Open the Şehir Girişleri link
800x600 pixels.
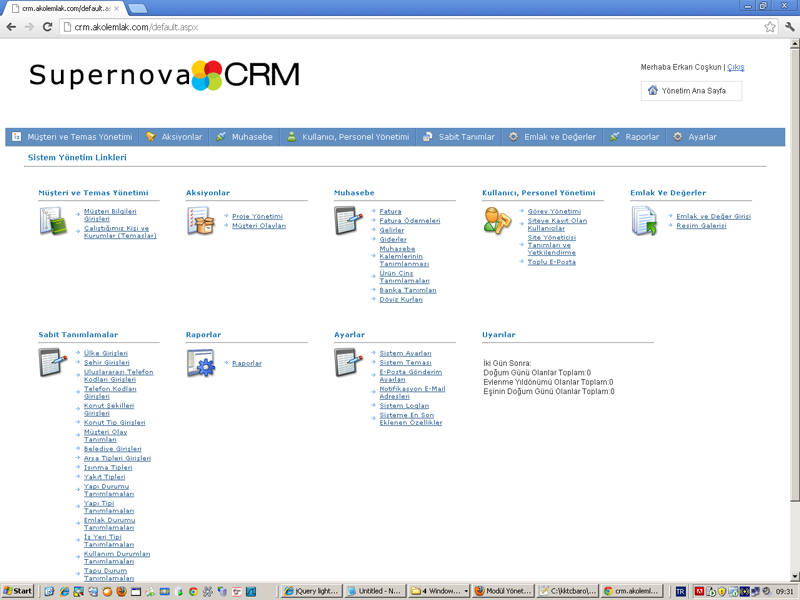coord(107,362)
